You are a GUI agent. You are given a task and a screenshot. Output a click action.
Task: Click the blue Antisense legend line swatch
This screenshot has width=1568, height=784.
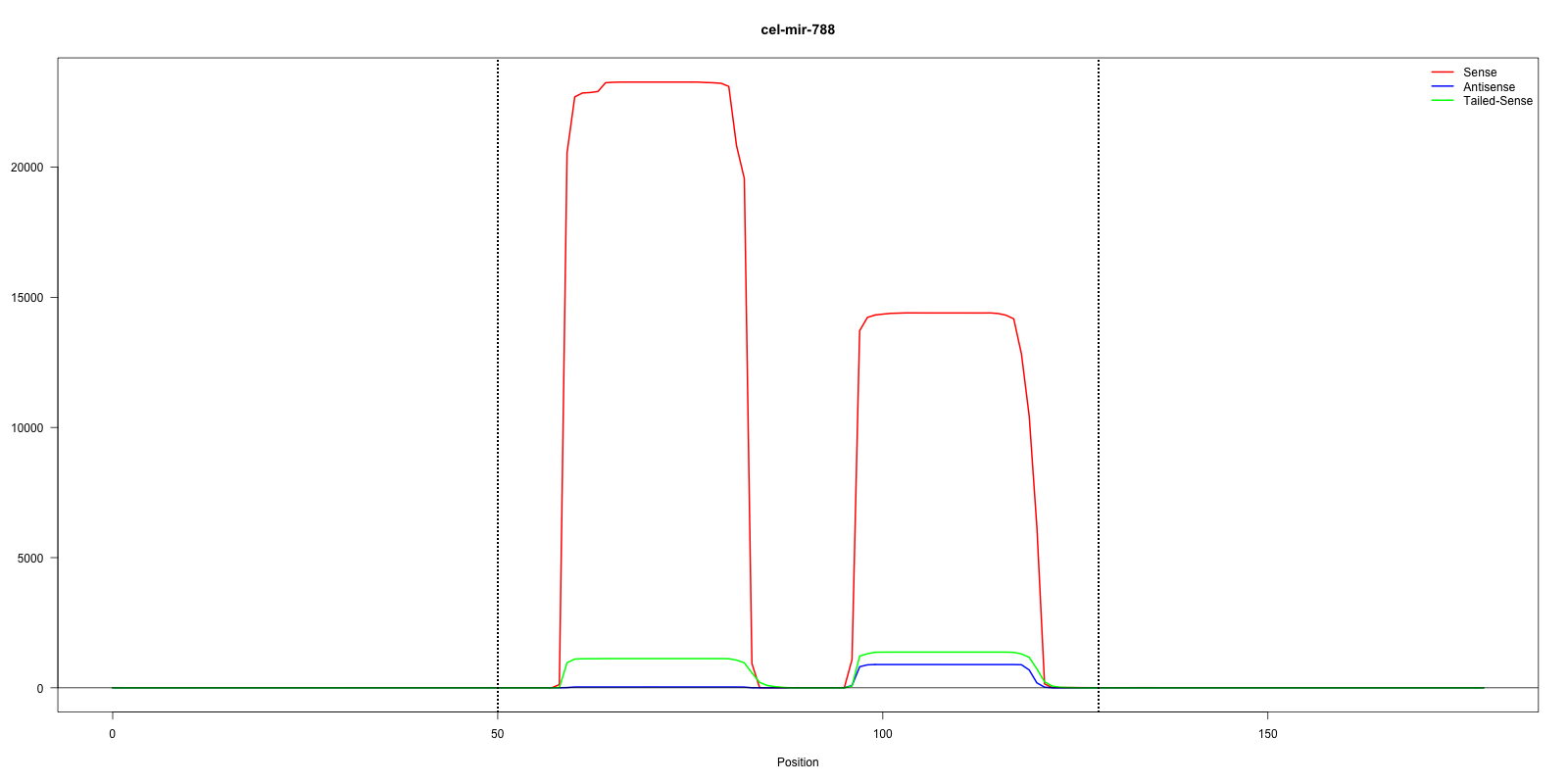[x=1442, y=87]
